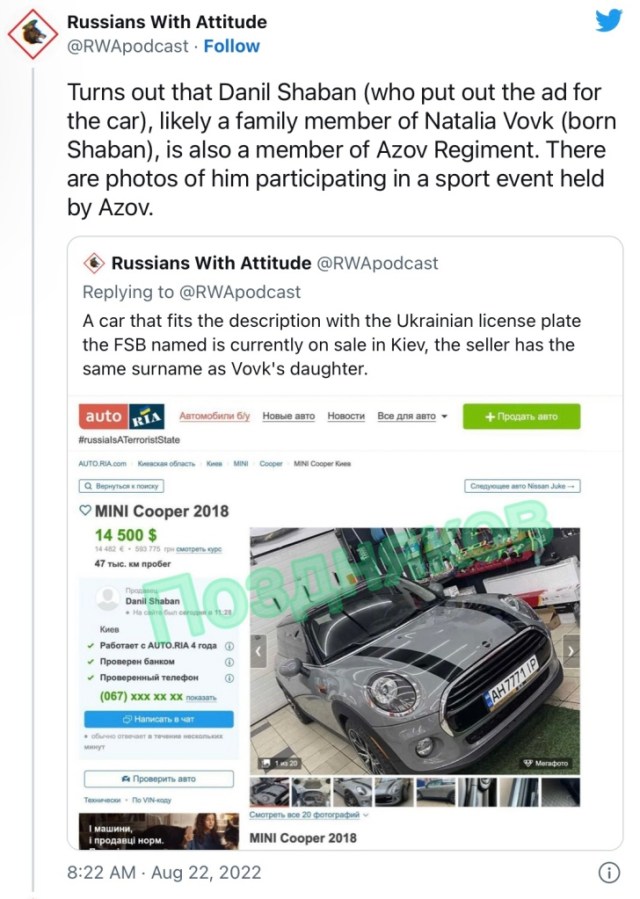Click info icon next to Проверен банком
The height and width of the screenshot is (899, 640).
point(229,662)
